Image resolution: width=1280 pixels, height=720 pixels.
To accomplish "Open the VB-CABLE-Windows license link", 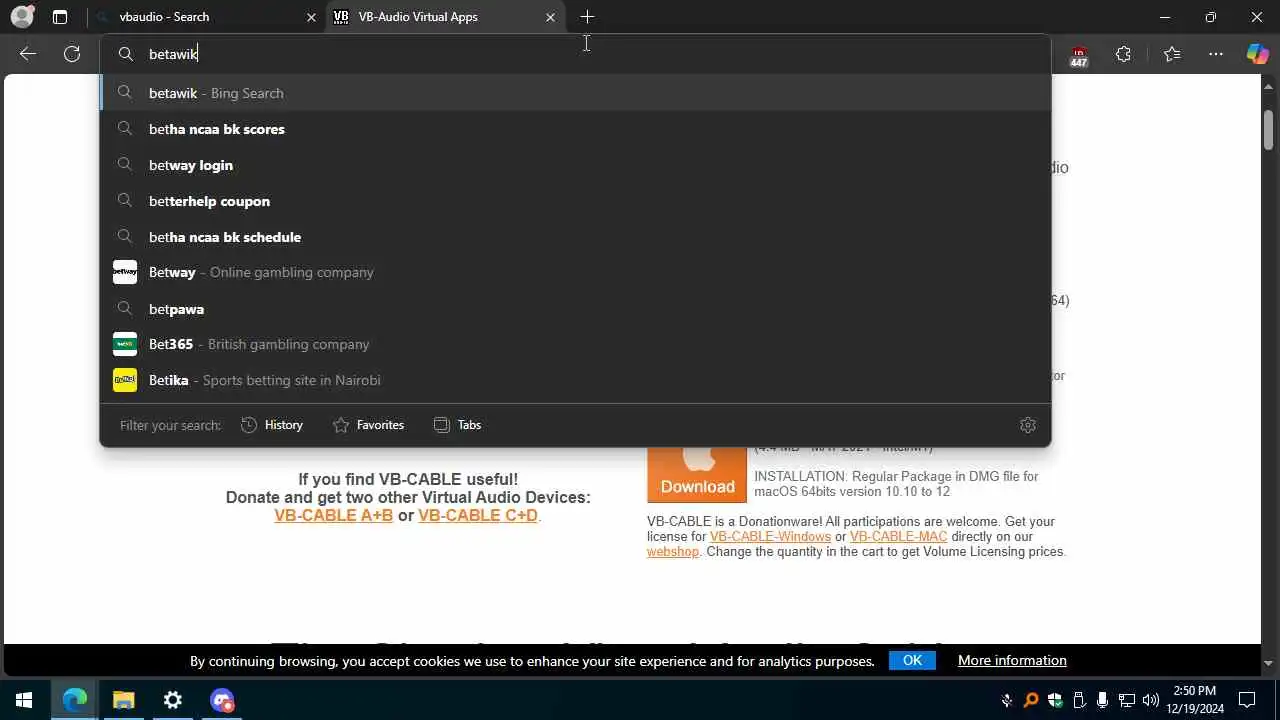I will pyautogui.click(x=770, y=536).
